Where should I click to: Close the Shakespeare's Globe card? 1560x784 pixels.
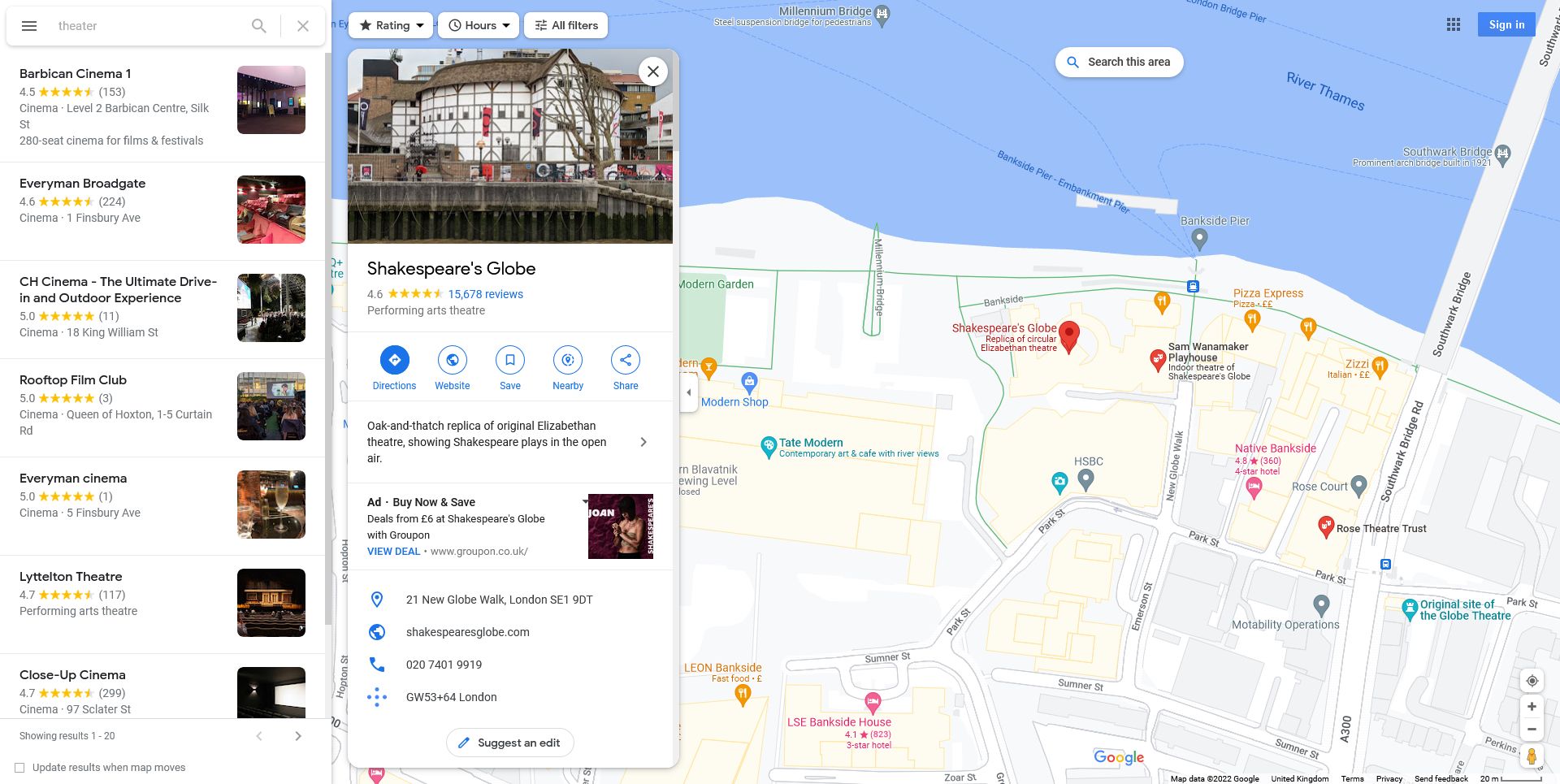pyautogui.click(x=653, y=71)
